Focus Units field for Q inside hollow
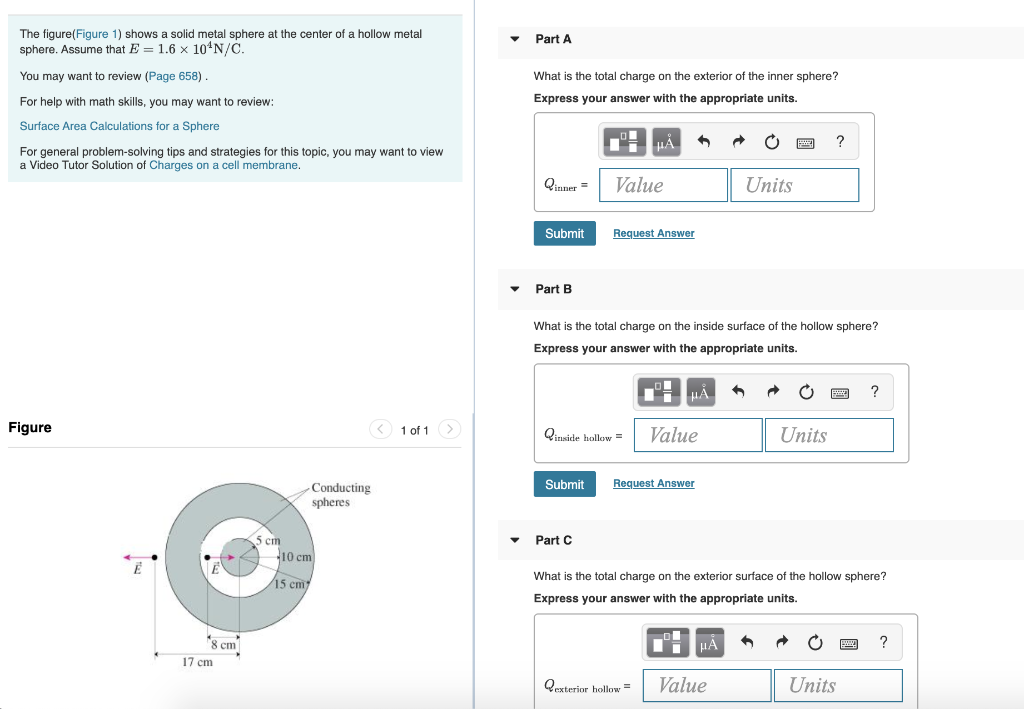The image size is (1024, 709). pyautogui.click(x=829, y=435)
